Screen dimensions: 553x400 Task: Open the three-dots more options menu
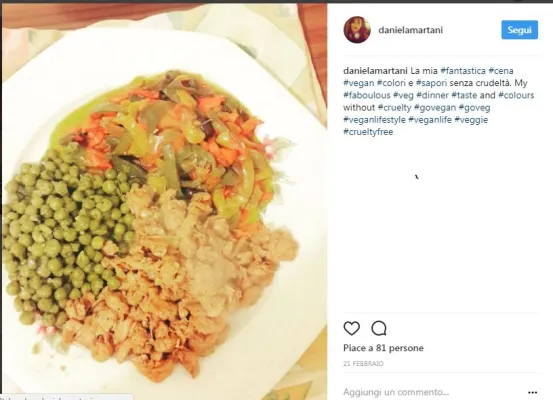tap(533, 393)
